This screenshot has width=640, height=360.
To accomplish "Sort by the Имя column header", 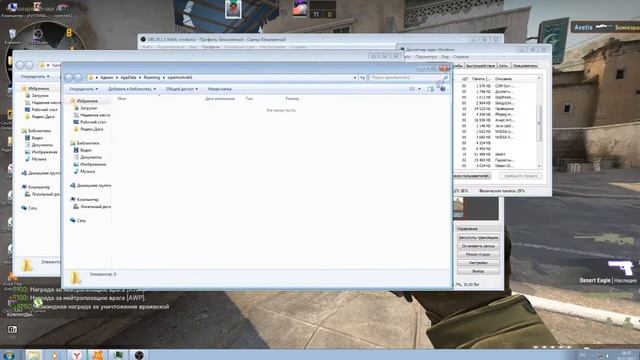I will [x=122, y=99].
